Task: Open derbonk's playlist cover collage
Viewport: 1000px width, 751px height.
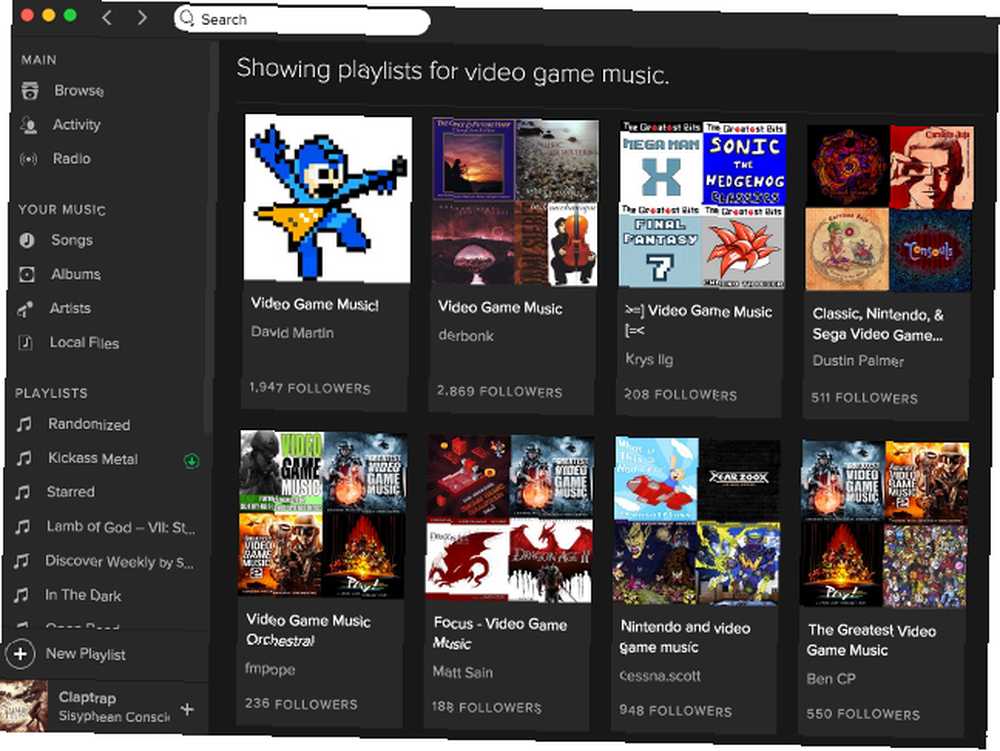Action: [x=515, y=202]
